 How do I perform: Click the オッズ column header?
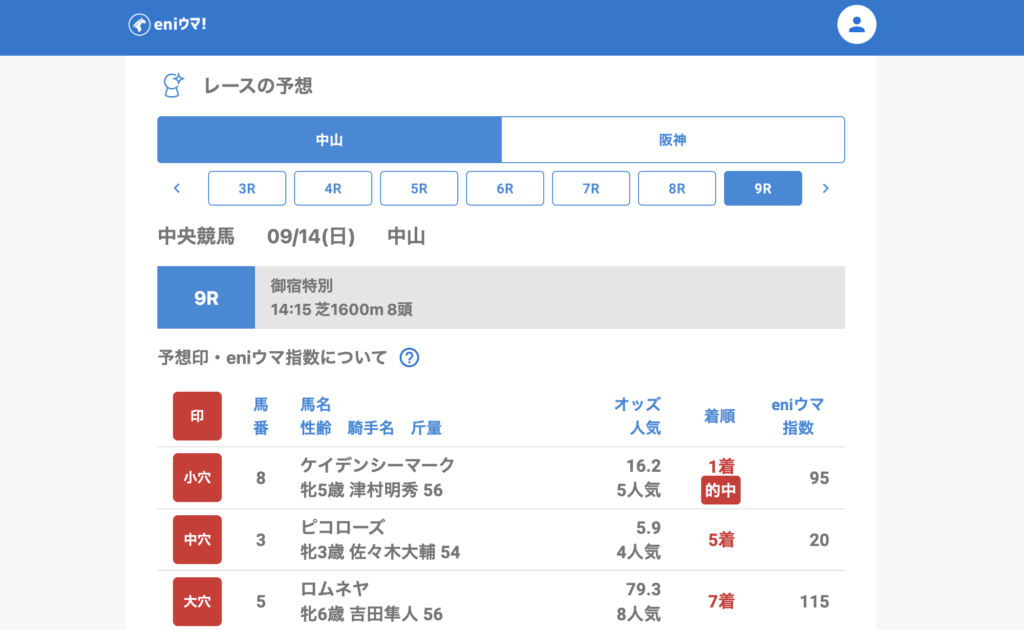click(x=637, y=405)
